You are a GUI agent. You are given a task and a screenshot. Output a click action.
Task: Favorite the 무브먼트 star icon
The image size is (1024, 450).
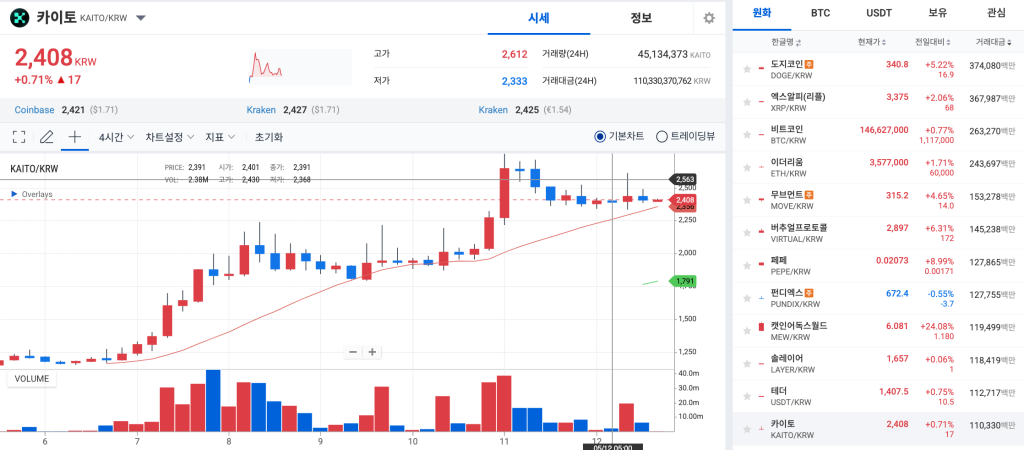tap(748, 200)
